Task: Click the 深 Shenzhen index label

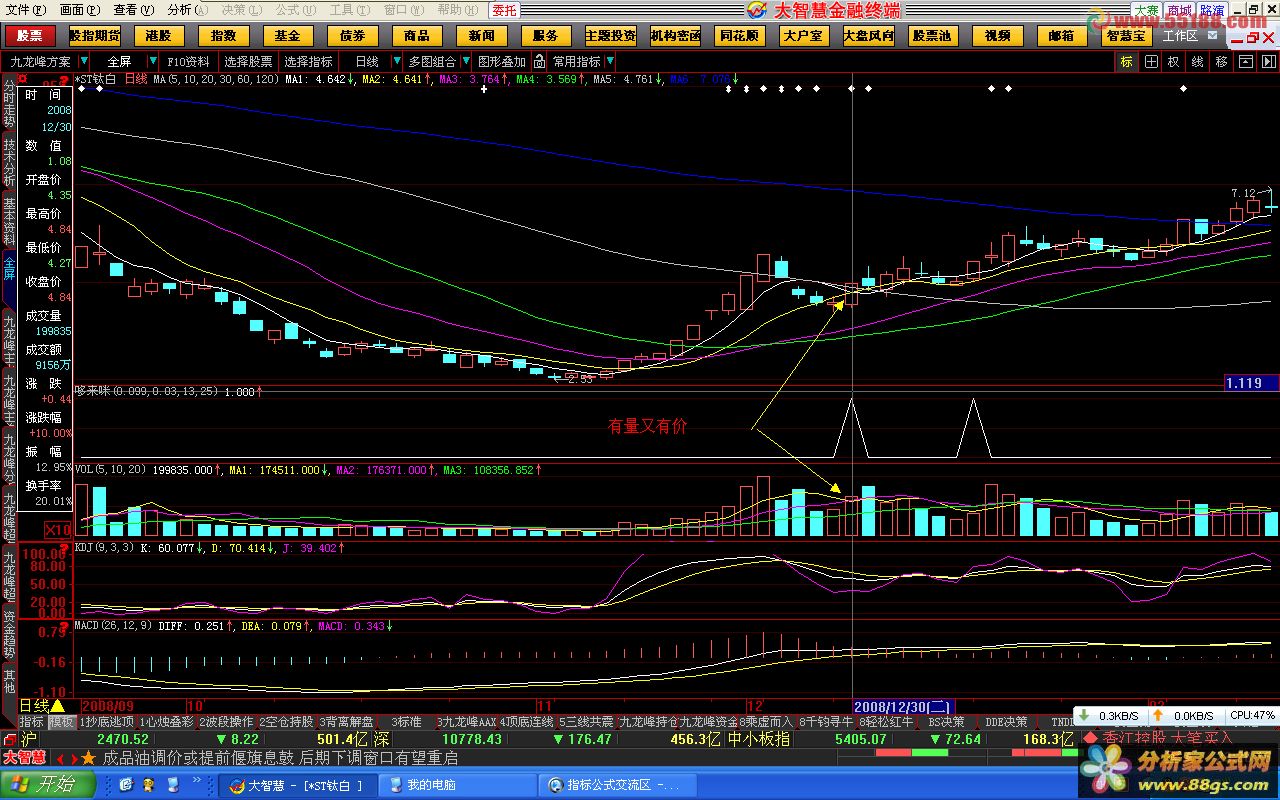Action: tap(381, 739)
